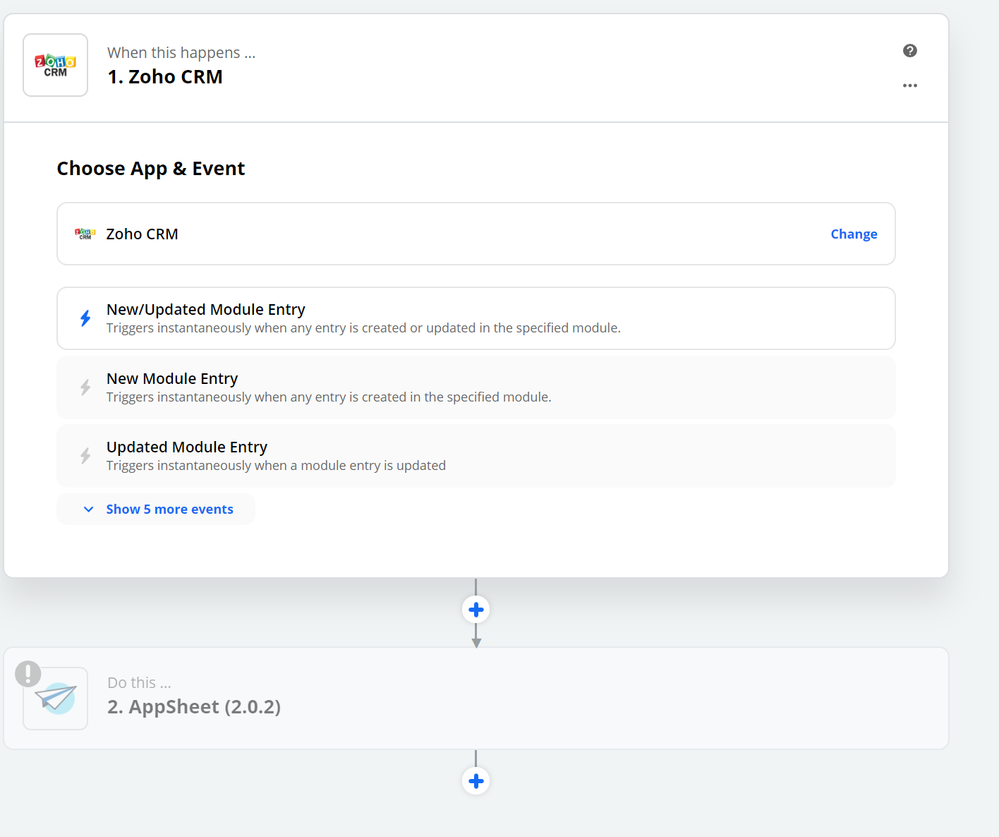
Task: Click the 'Do this ...' label
Action: pos(139,683)
